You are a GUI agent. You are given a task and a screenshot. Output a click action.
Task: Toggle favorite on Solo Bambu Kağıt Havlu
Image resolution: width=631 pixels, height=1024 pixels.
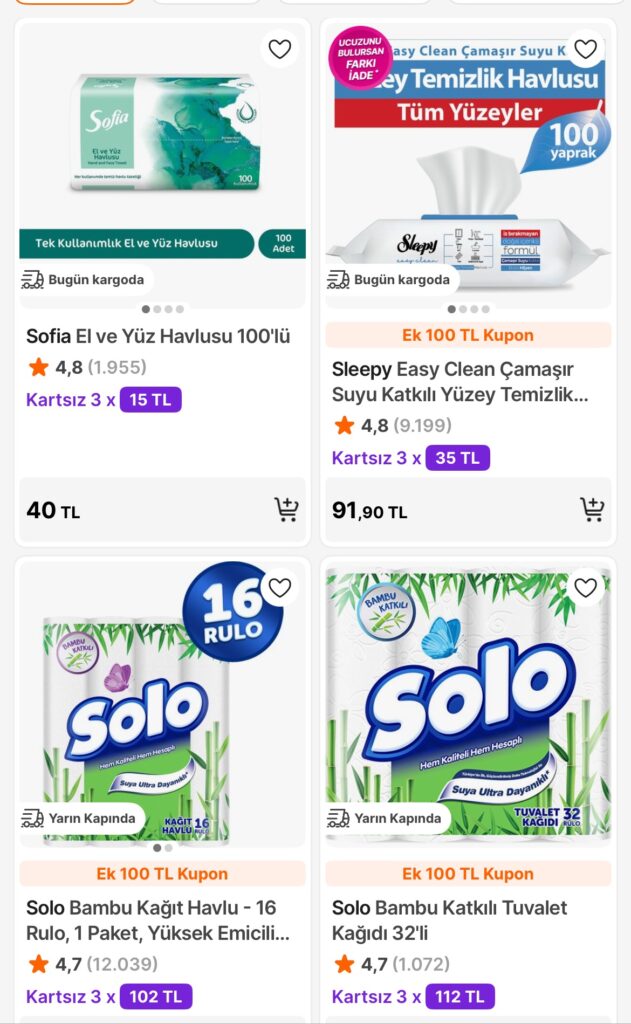coord(280,588)
